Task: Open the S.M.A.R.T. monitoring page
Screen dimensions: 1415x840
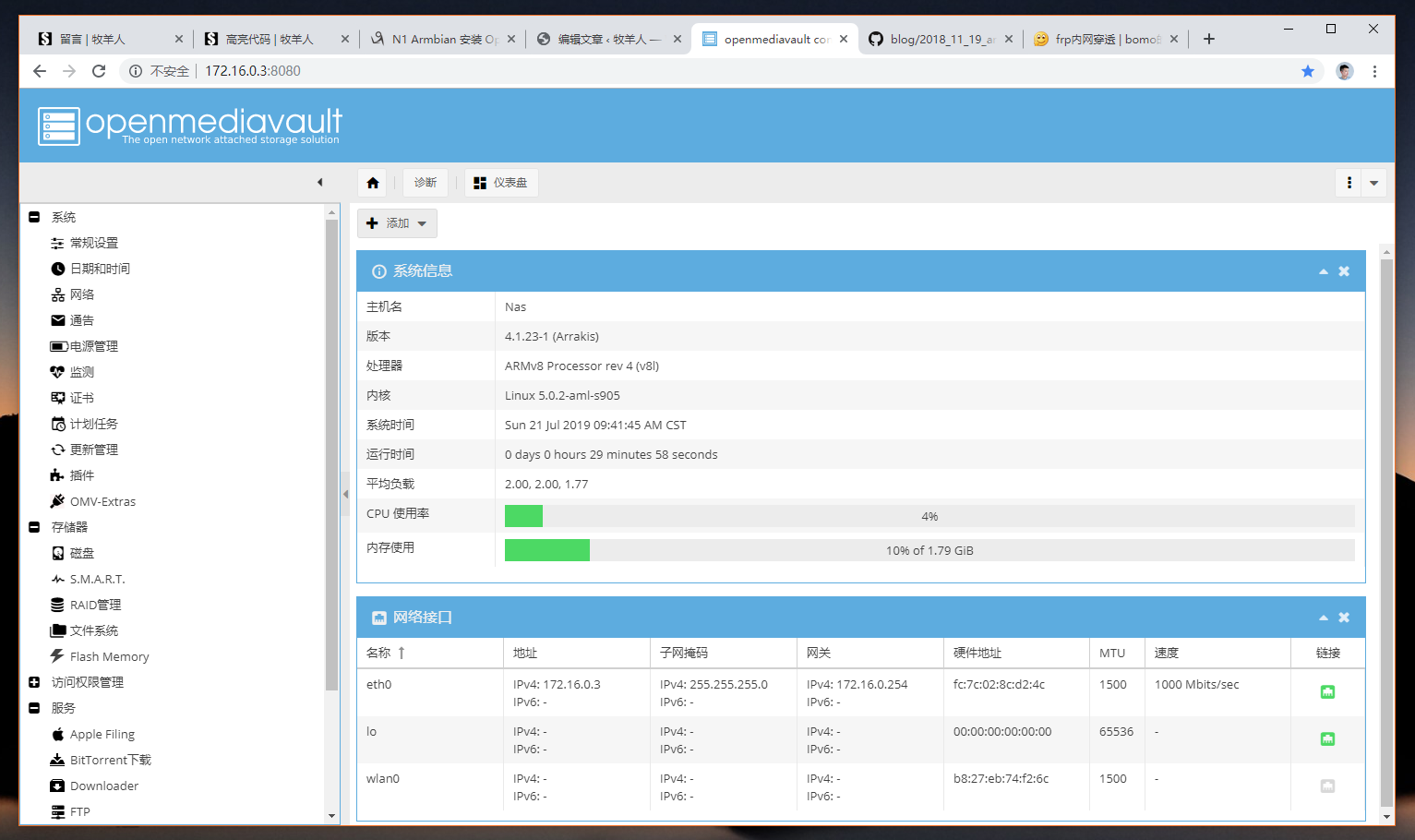Action: click(x=97, y=579)
